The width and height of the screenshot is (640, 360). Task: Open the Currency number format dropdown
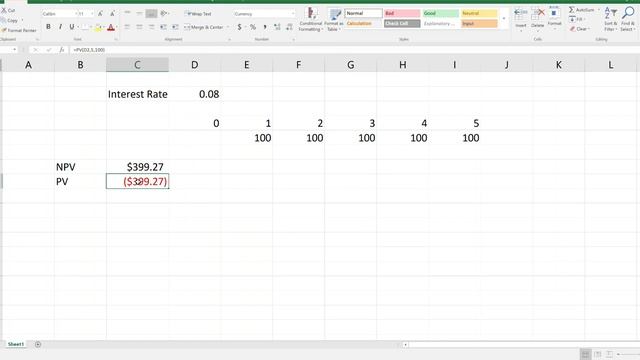click(x=292, y=14)
